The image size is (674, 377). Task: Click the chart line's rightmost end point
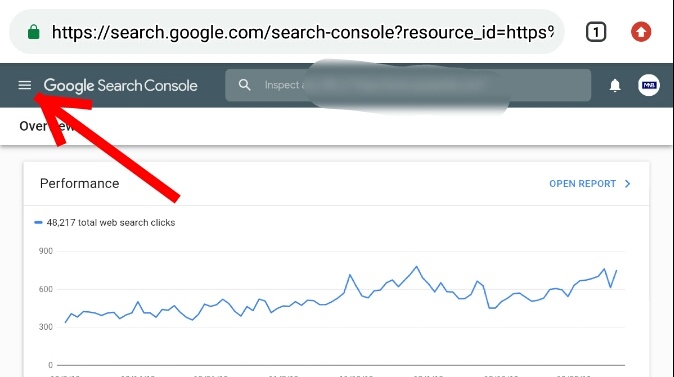[x=616, y=270]
